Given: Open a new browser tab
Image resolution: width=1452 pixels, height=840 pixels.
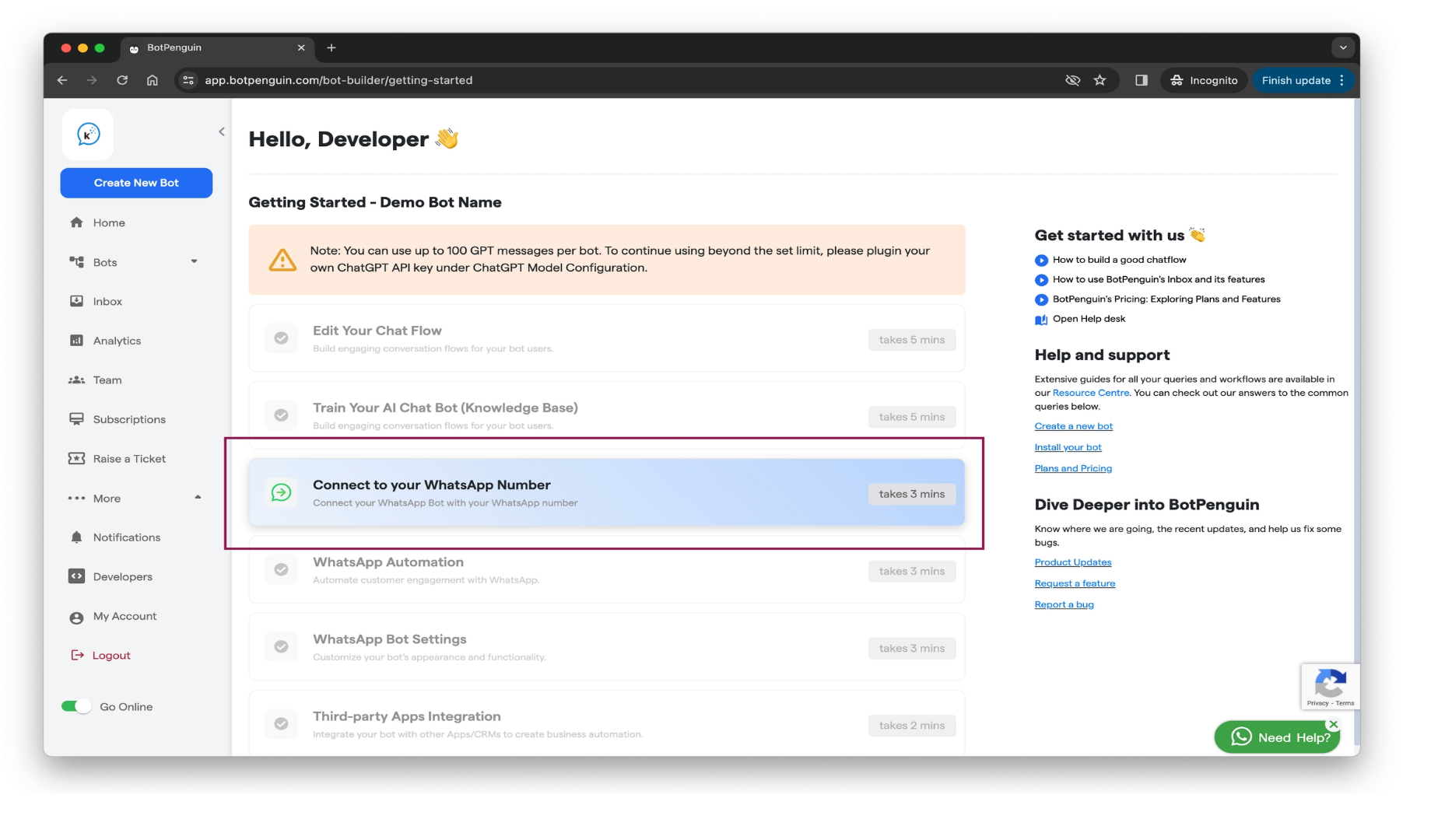Looking at the screenshot, I should [x=331, y=47].
